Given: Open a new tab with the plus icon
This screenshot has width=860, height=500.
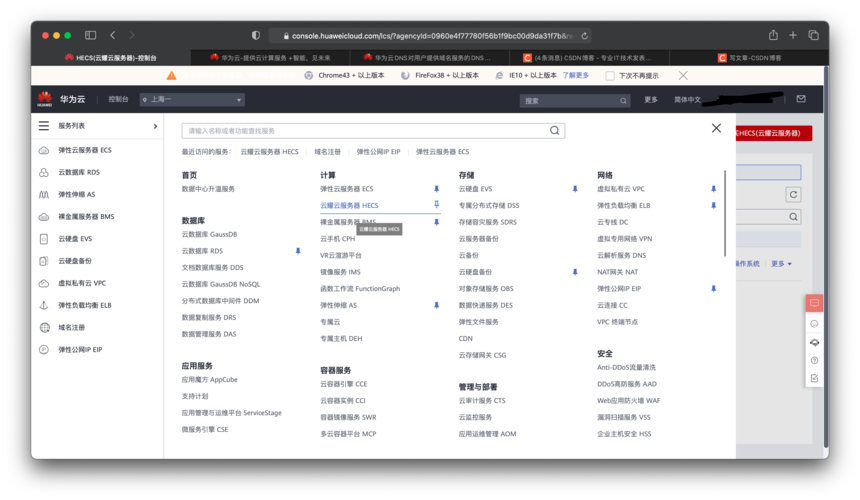Looking at the screenshot, I should [x=793, y=35].
